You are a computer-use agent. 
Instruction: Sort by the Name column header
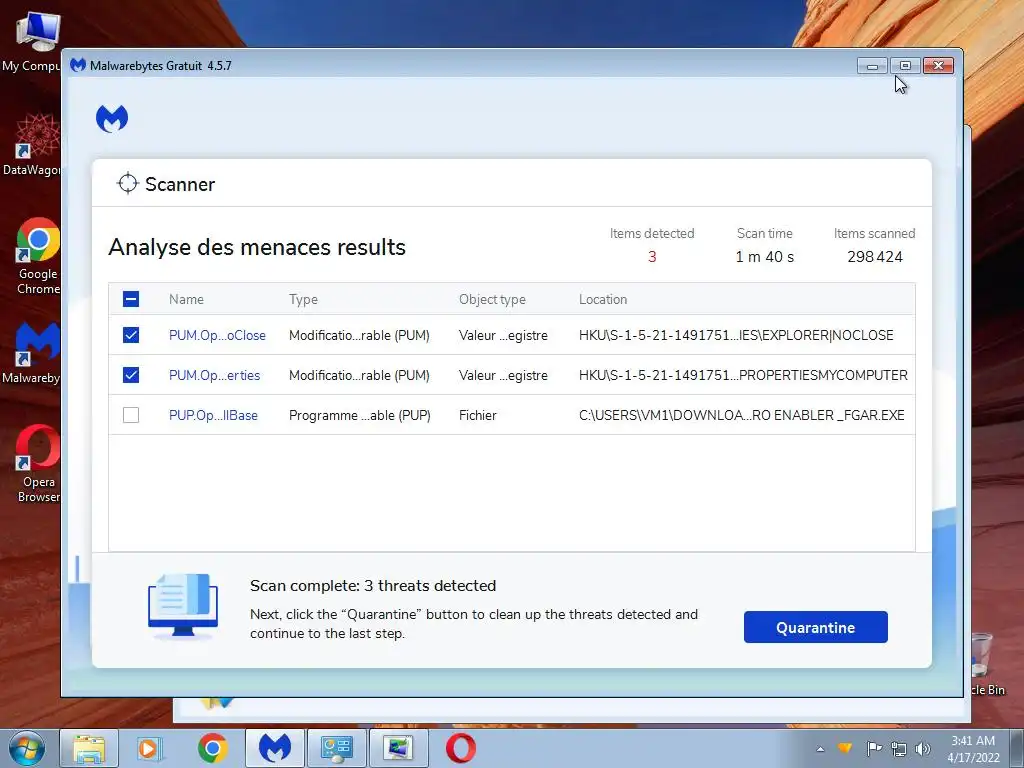point(186,299)
